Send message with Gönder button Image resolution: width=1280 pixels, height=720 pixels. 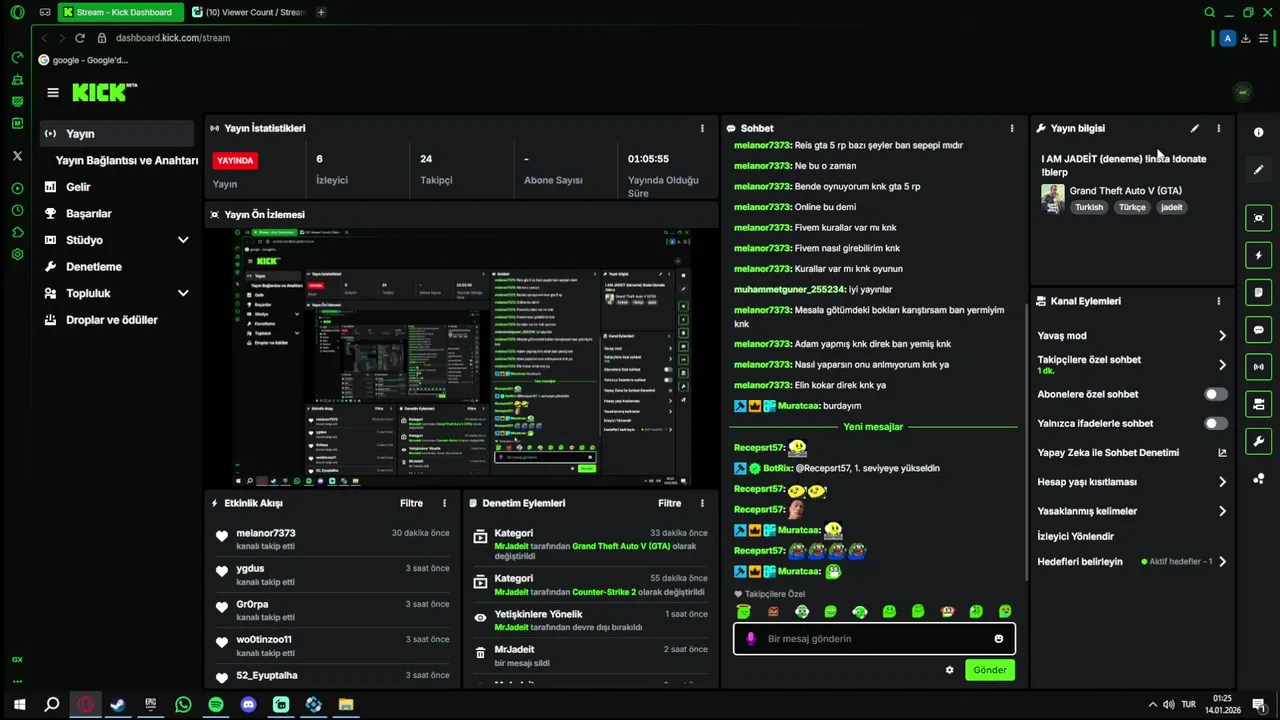pos(990,670)
